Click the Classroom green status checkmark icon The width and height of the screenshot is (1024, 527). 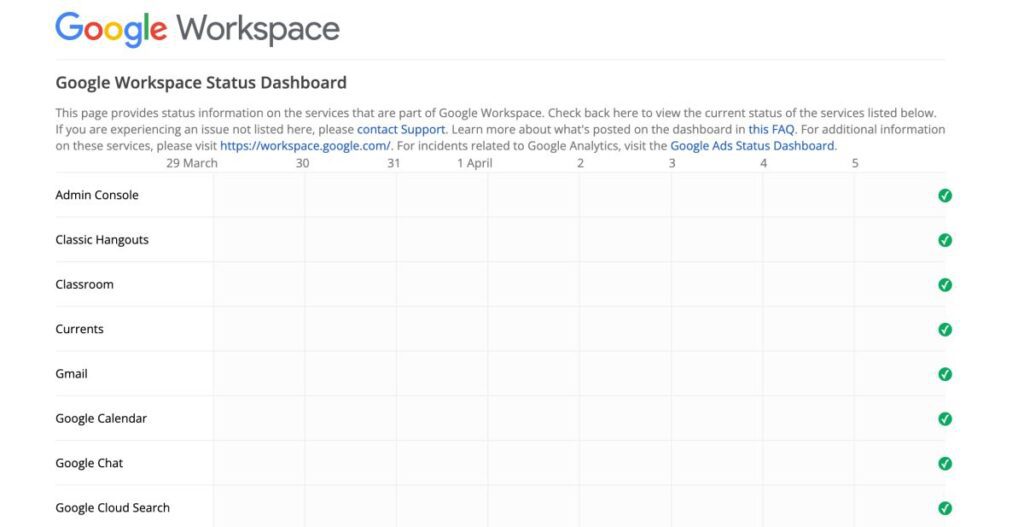[945, 285]
